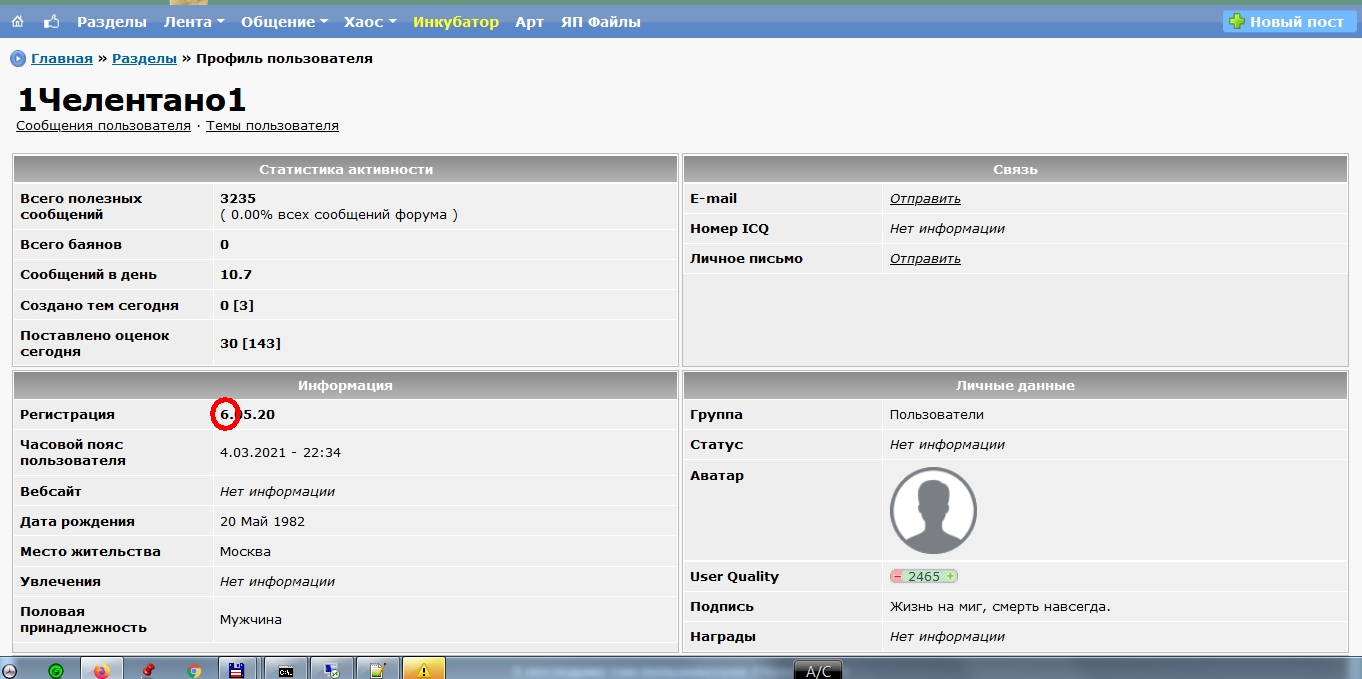
Task: Open the Инкубатор section
Action: pyautogui.click(x=456, y=22)
